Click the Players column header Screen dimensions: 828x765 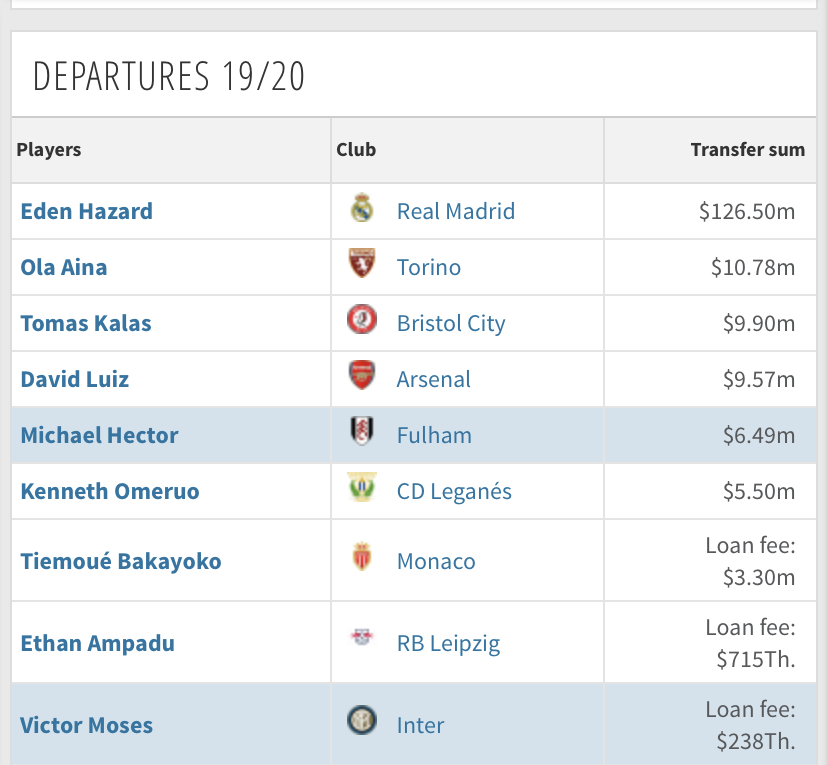point(49,150)
